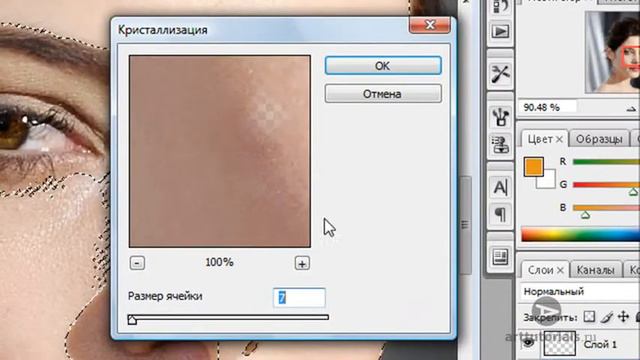Zoom in the filter preview
The image size is (640, 360).
(x=302, y=264)
